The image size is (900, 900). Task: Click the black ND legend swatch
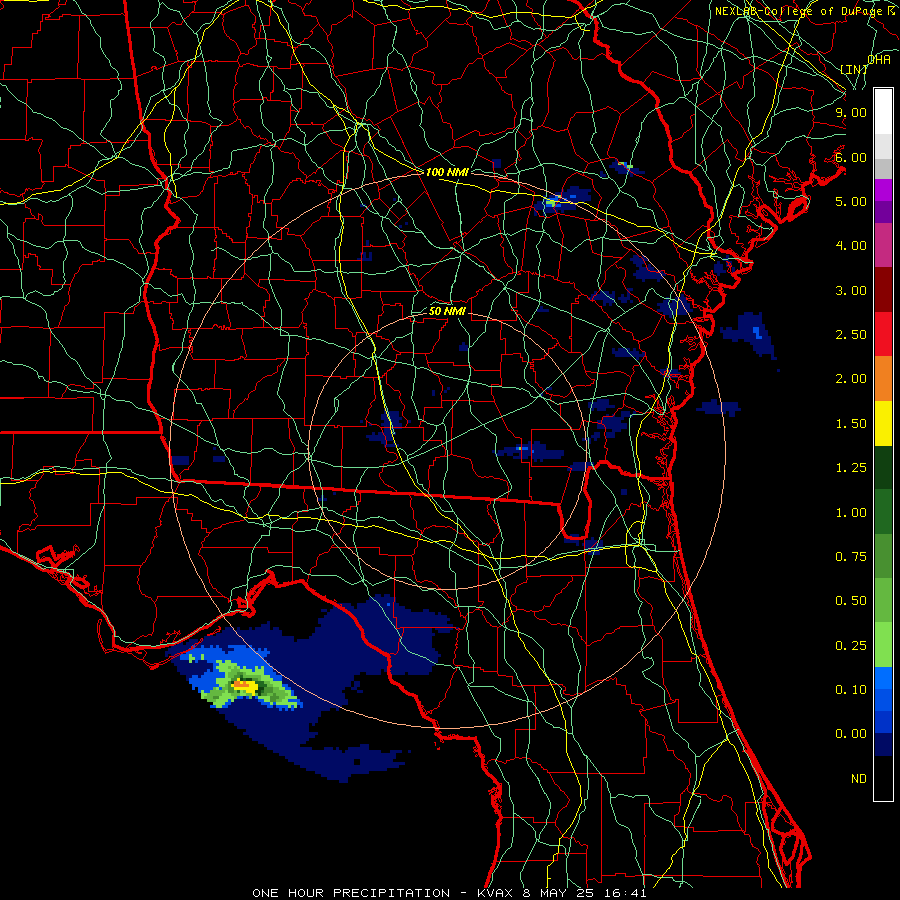(883, 778)
